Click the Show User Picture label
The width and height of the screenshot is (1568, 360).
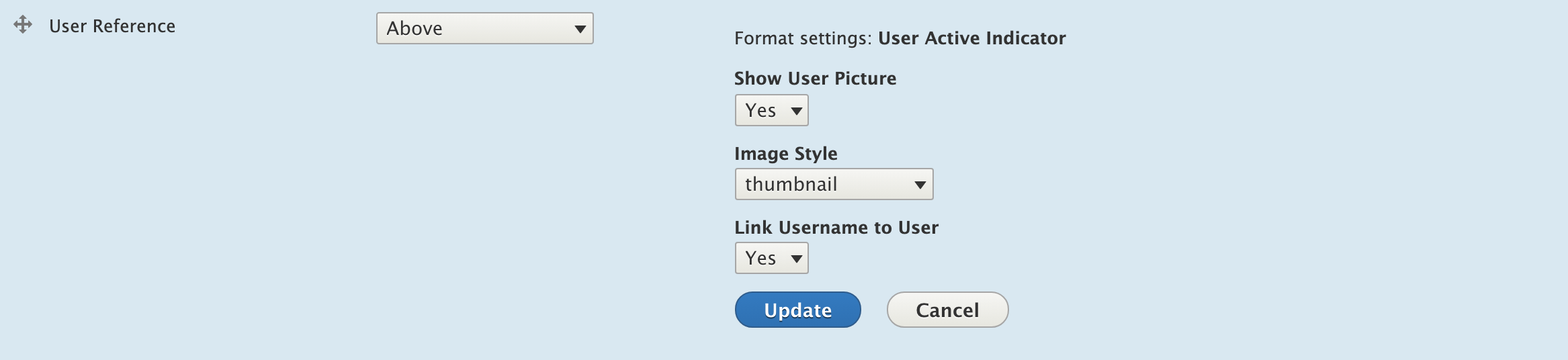[816, 79]
